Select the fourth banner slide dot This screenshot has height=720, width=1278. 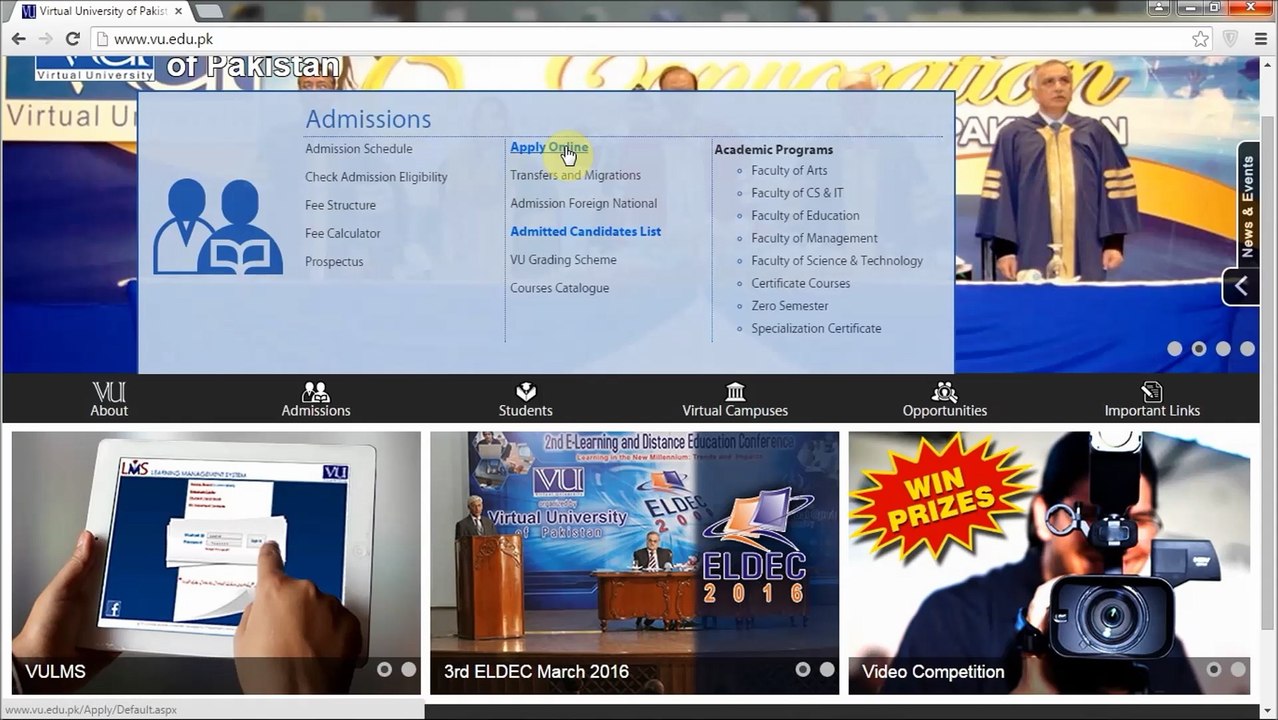point(1247,349)
